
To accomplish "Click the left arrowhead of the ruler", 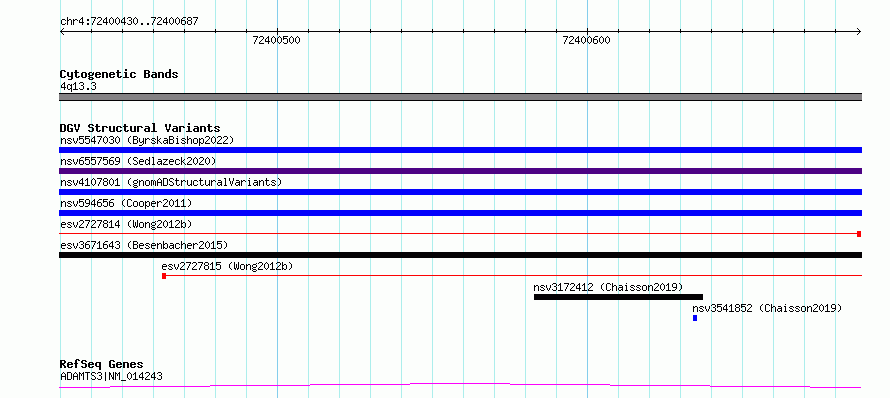I will 62,32.
